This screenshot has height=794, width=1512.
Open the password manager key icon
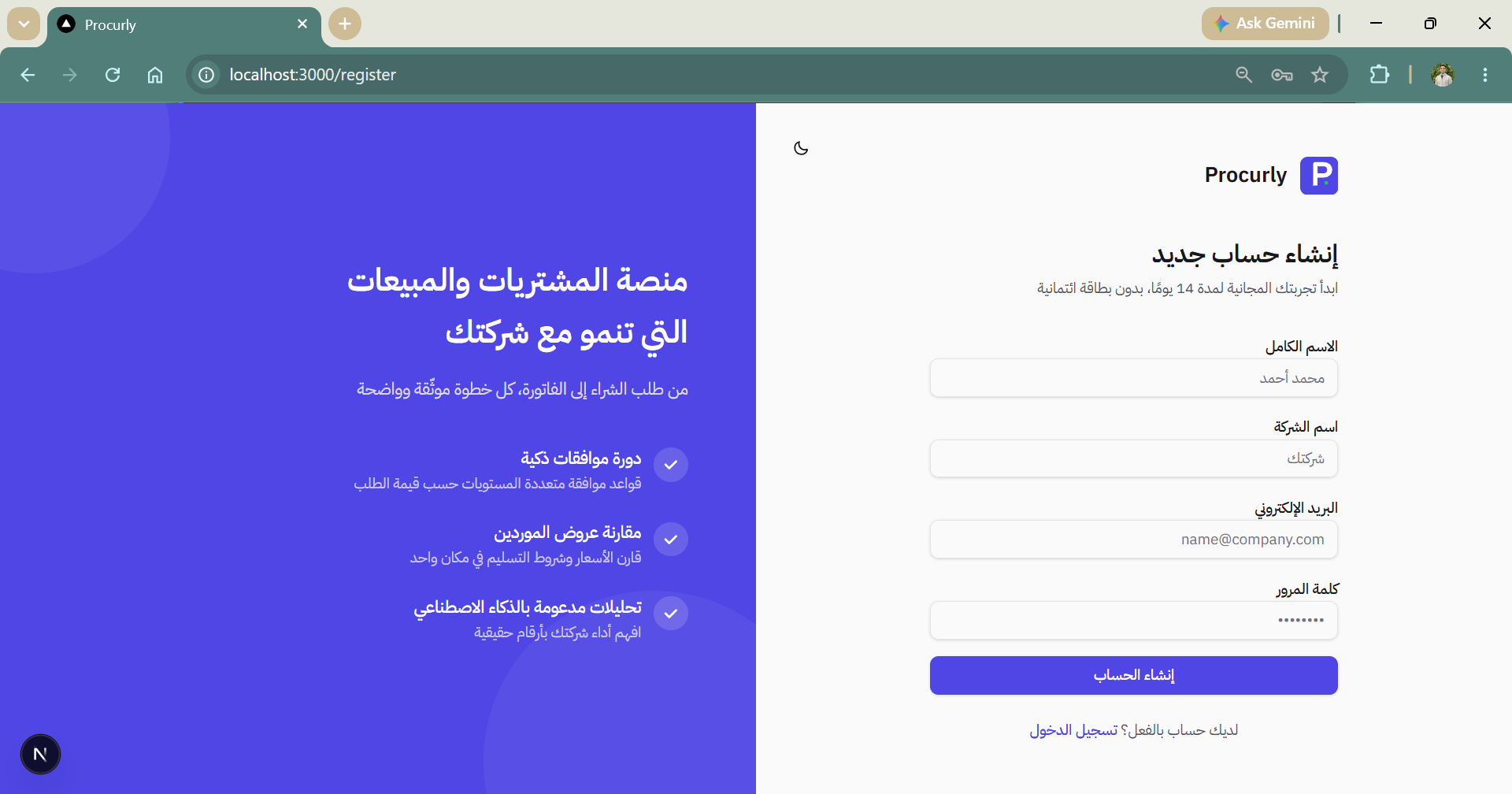(1282, 75)
